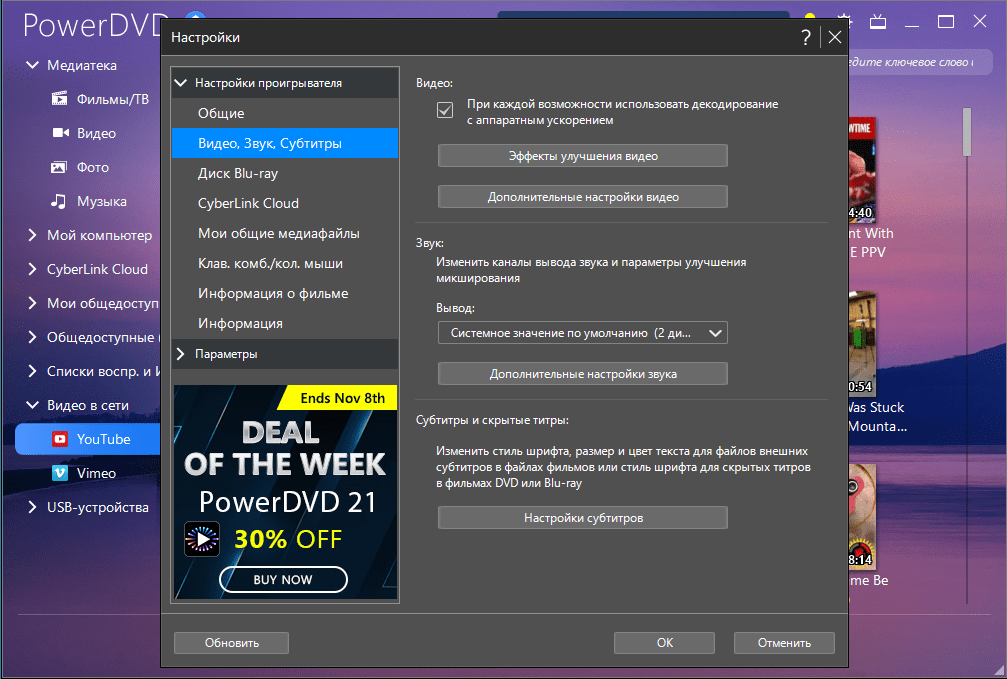Close the Настройки dialog
This screenshot has height=679, width=1007.
(x=835, y=37)
